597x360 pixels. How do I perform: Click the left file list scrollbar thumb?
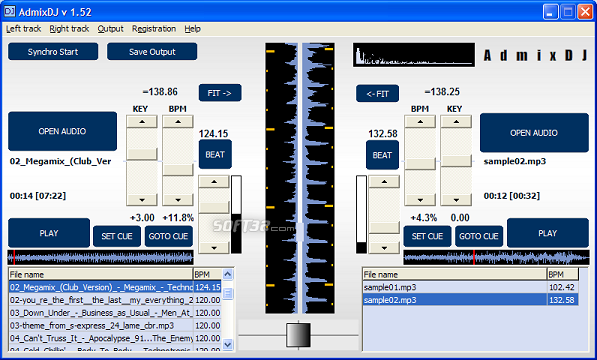pyautogui.click(x=228, y=293)
